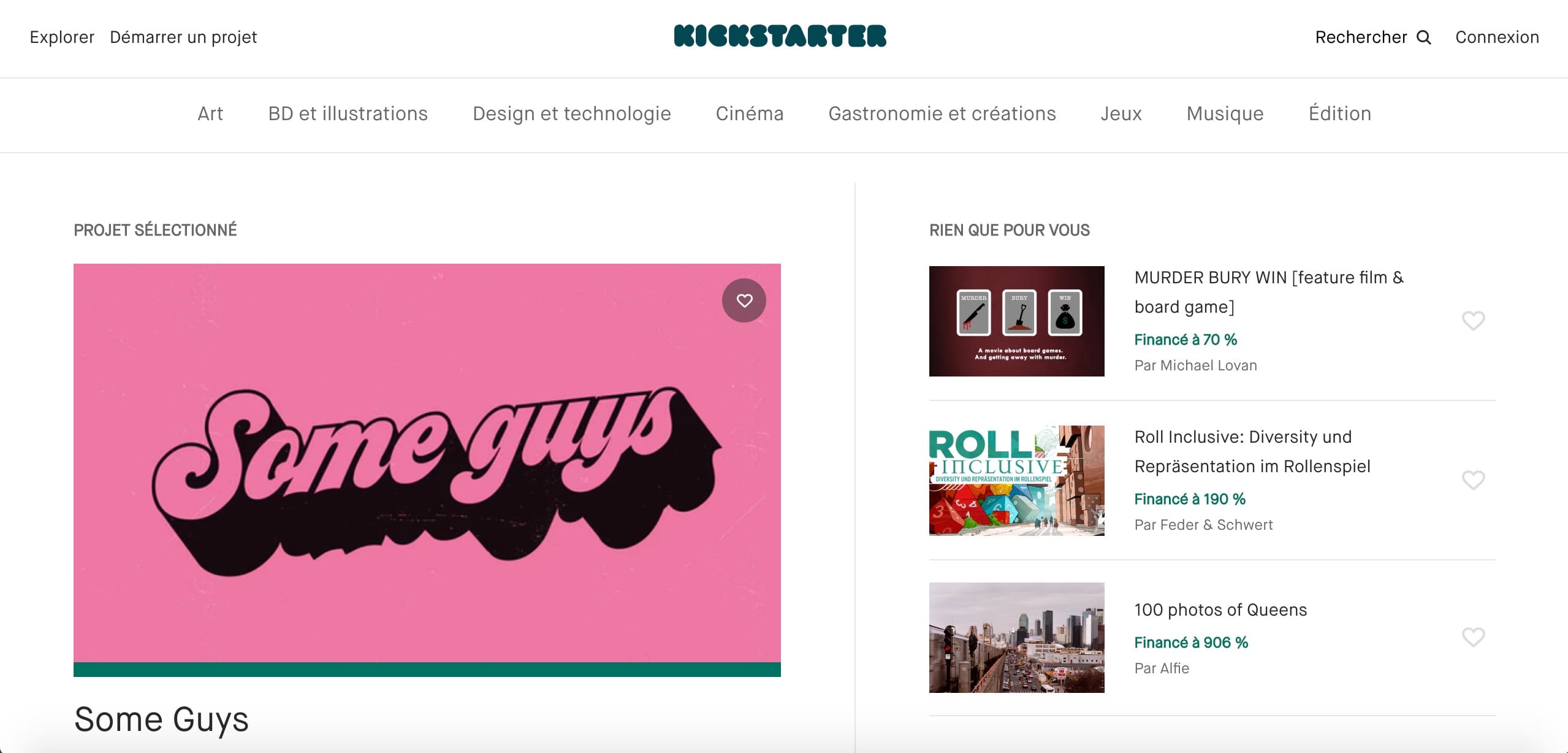Open 100 photos of Queens thumbnail
Image resolution: width=1568 pixels, height=753 pixels.
[x=1016, y=638]
